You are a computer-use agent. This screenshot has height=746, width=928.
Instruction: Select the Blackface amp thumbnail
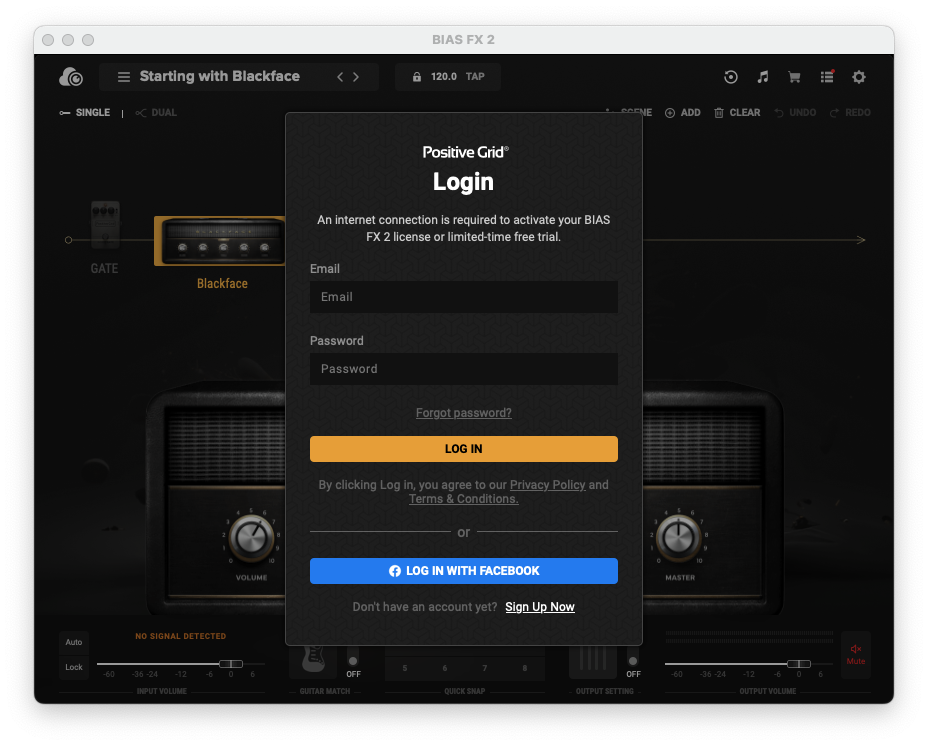(x=220, y=241)
